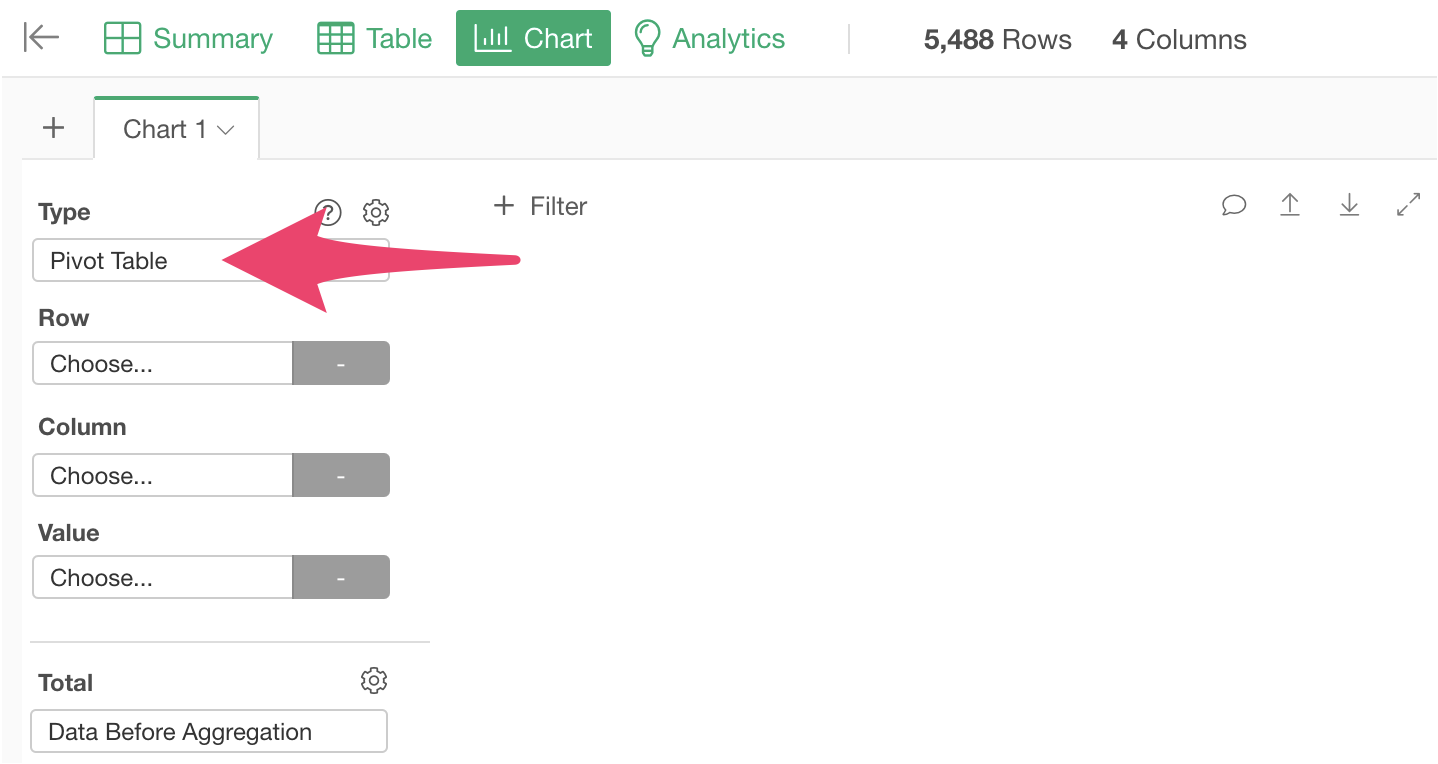Click the Row function selector button

tap(340, 364)
